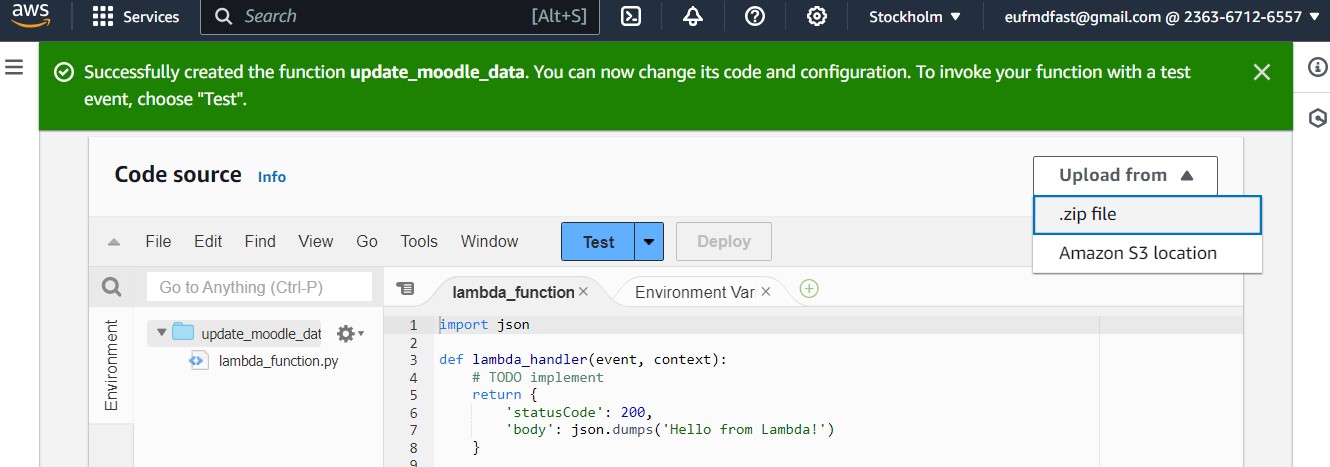Viewport: 1330px width, 467px height.
Task: Collapse the Upload from dropdown
Action: (1126, 175)
